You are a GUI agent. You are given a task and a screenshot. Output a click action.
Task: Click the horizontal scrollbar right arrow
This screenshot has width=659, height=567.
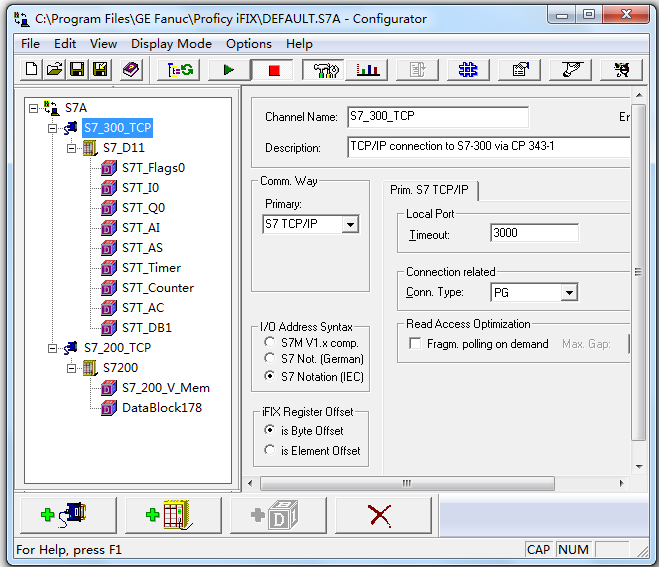click(621, 483)
